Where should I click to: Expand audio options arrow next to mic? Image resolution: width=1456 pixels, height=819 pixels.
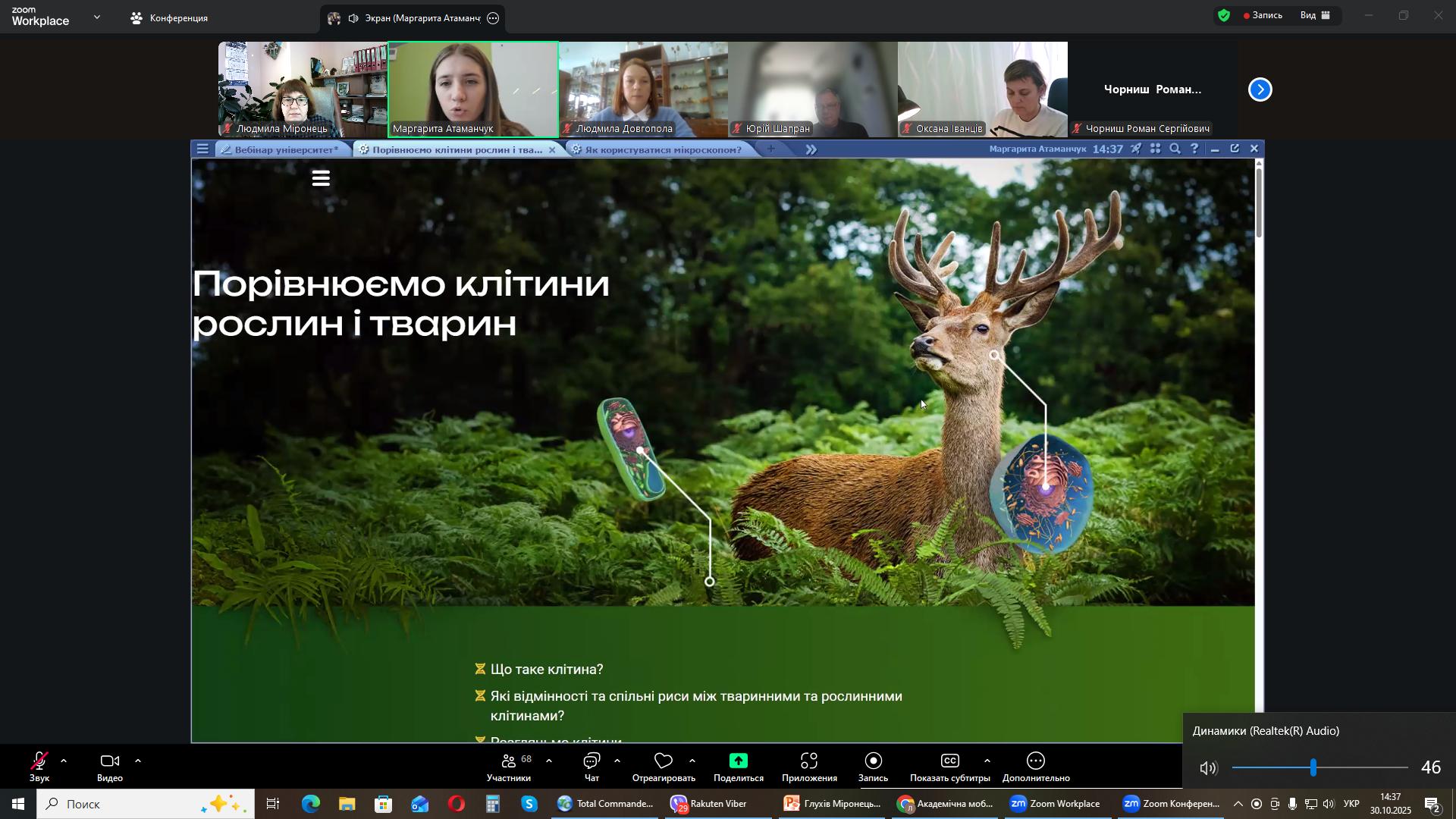click(x=64, y=761)
